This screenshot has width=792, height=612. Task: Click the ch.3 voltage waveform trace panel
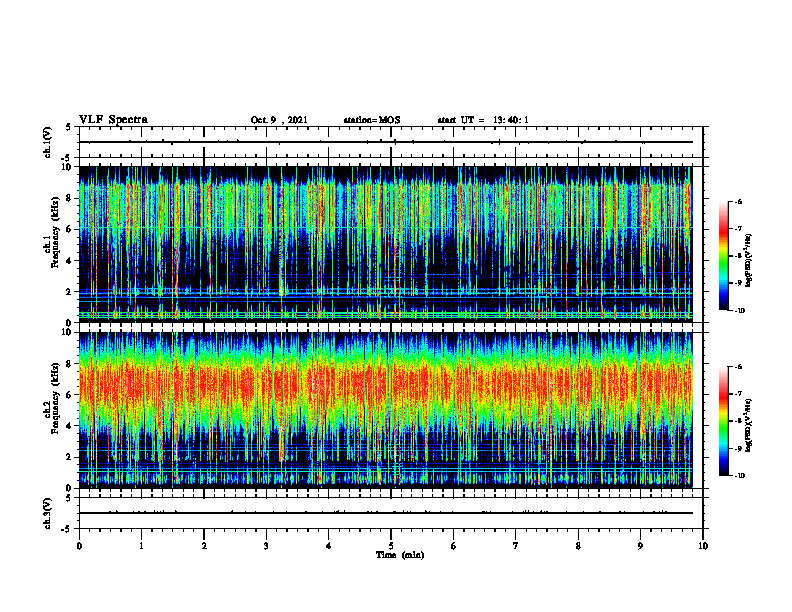[391, 513]
